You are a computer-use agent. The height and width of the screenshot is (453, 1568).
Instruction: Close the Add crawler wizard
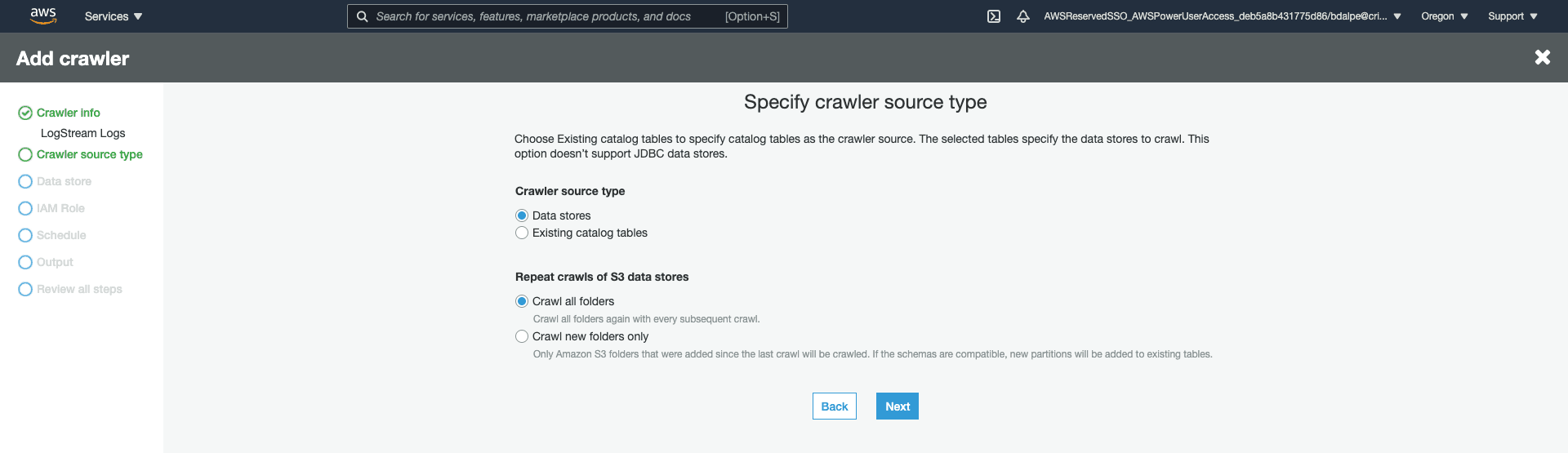[x=1542, y=57]
